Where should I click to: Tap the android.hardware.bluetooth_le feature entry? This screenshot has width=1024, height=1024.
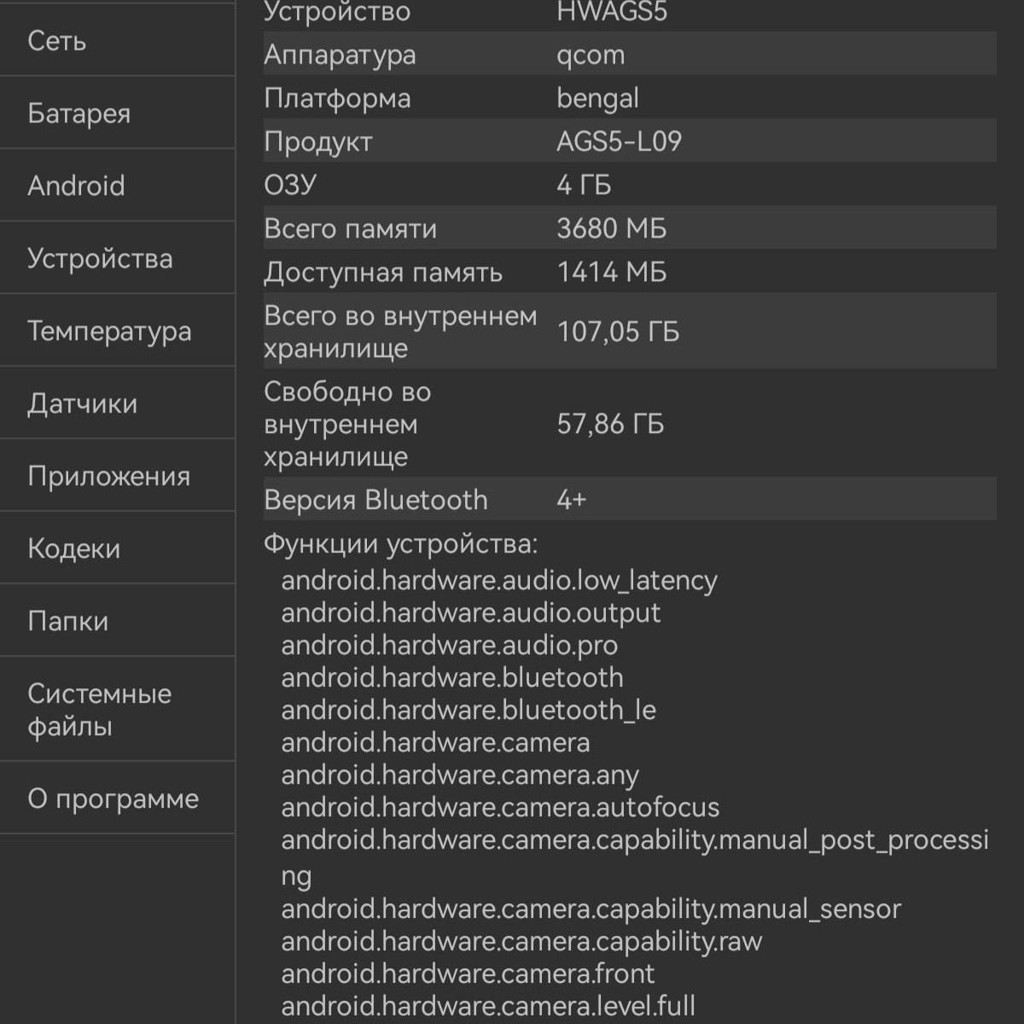[x=468, y=710]
